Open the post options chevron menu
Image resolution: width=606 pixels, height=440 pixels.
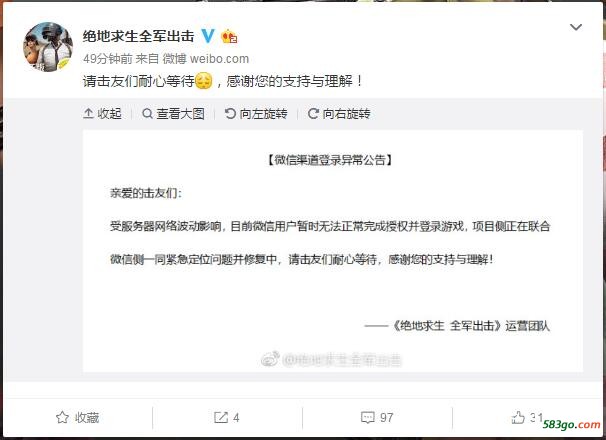(576, 27)
